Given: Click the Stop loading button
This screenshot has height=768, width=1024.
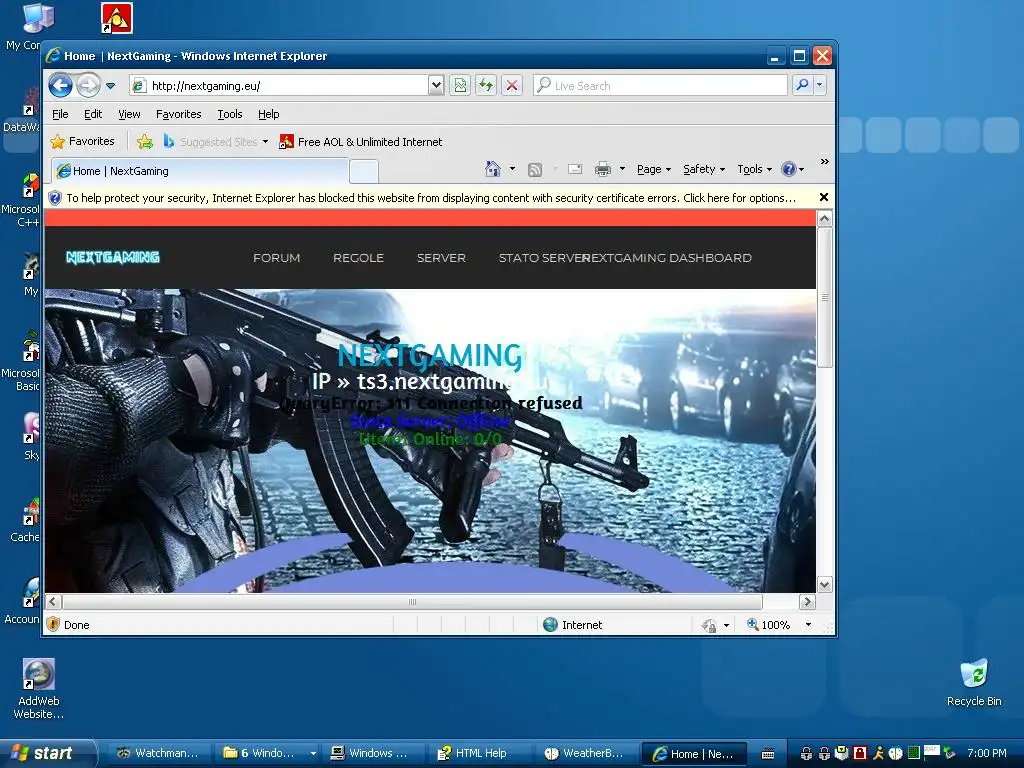Looking at the screenshot, I should [512, 86].
